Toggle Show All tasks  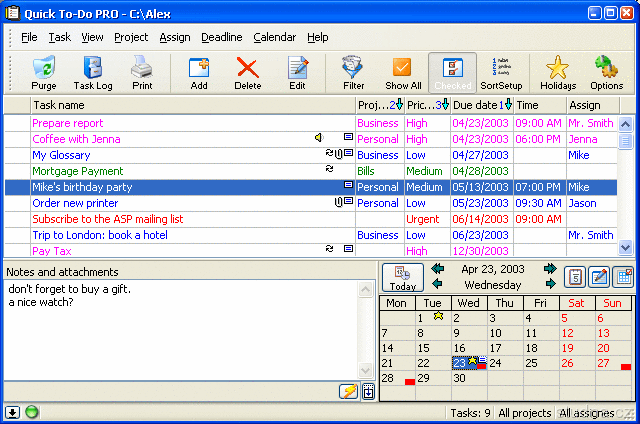(x=403, y=73)
